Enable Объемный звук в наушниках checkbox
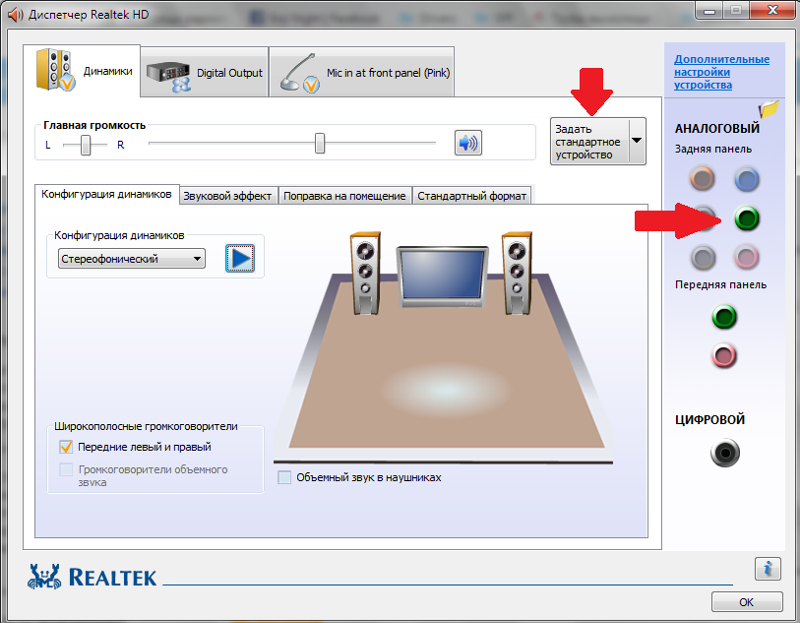 coord(284,478)
